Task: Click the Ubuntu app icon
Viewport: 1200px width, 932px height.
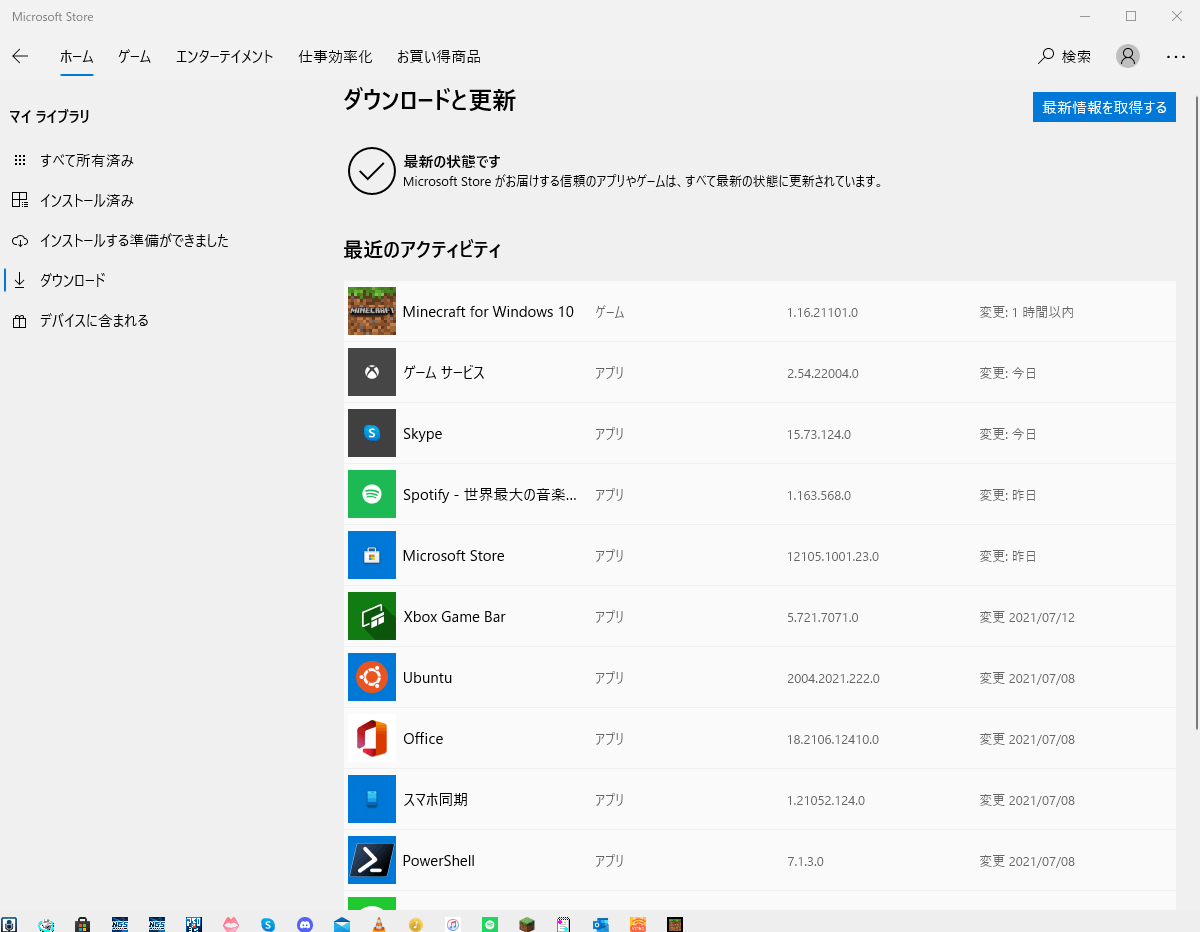Action: pos(372,677)
